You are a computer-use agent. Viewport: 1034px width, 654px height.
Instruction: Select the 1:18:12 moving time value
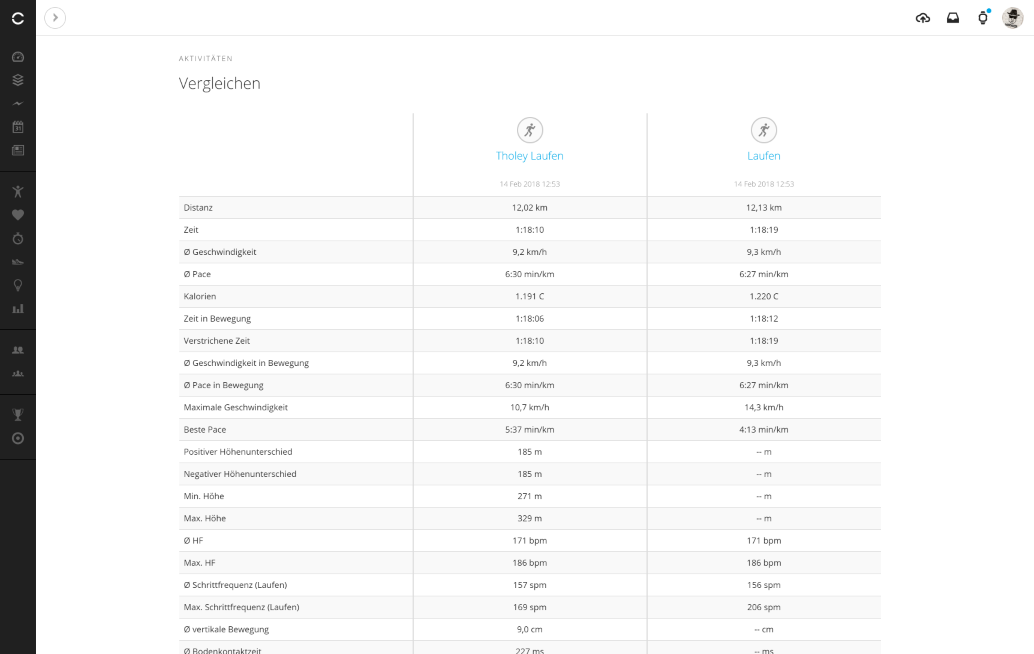(x=764, y=318)
